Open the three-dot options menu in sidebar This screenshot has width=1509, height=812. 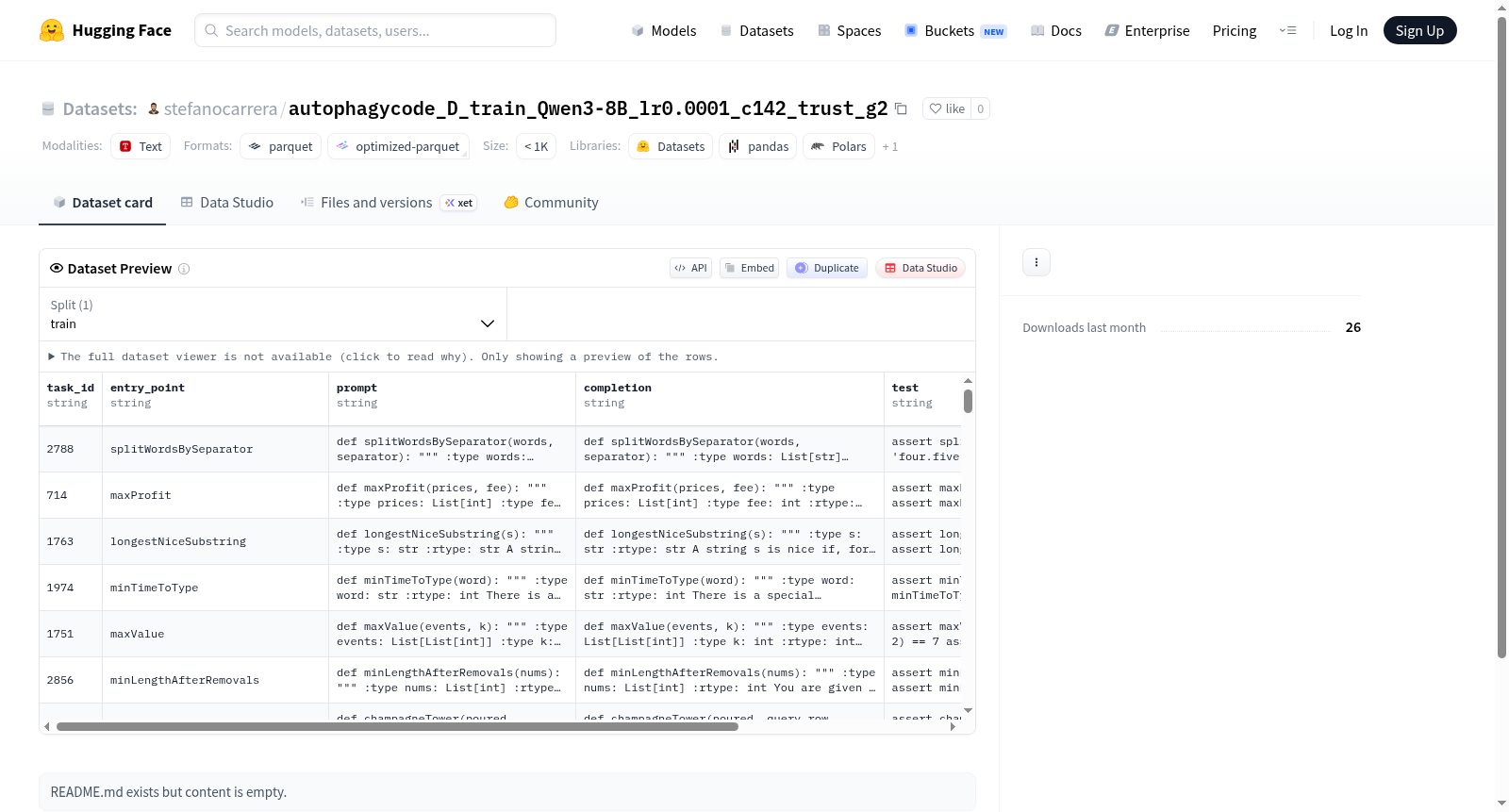pyautogui.click(x=1036, y=262)
